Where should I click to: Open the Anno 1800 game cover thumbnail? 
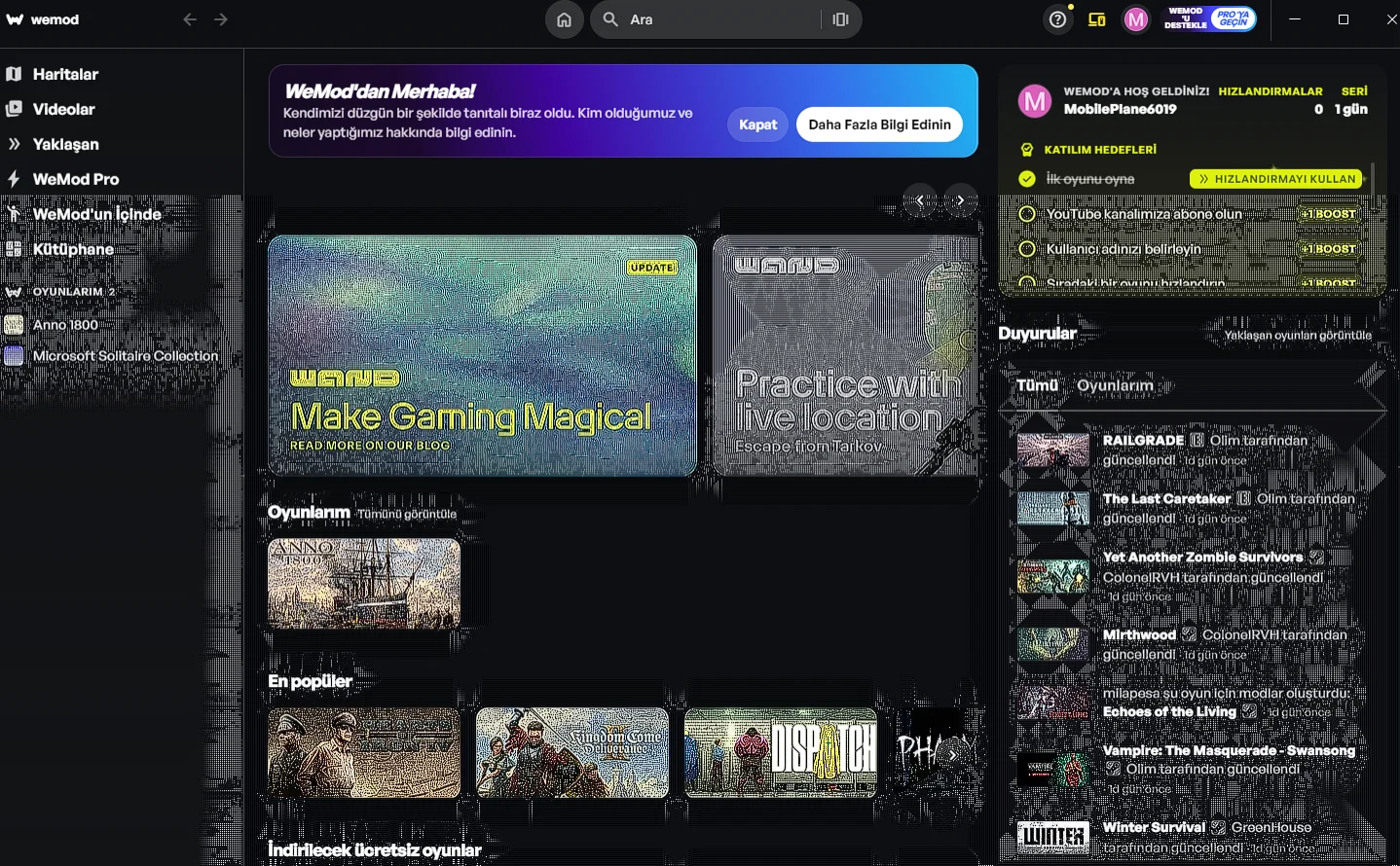(364, 583)
